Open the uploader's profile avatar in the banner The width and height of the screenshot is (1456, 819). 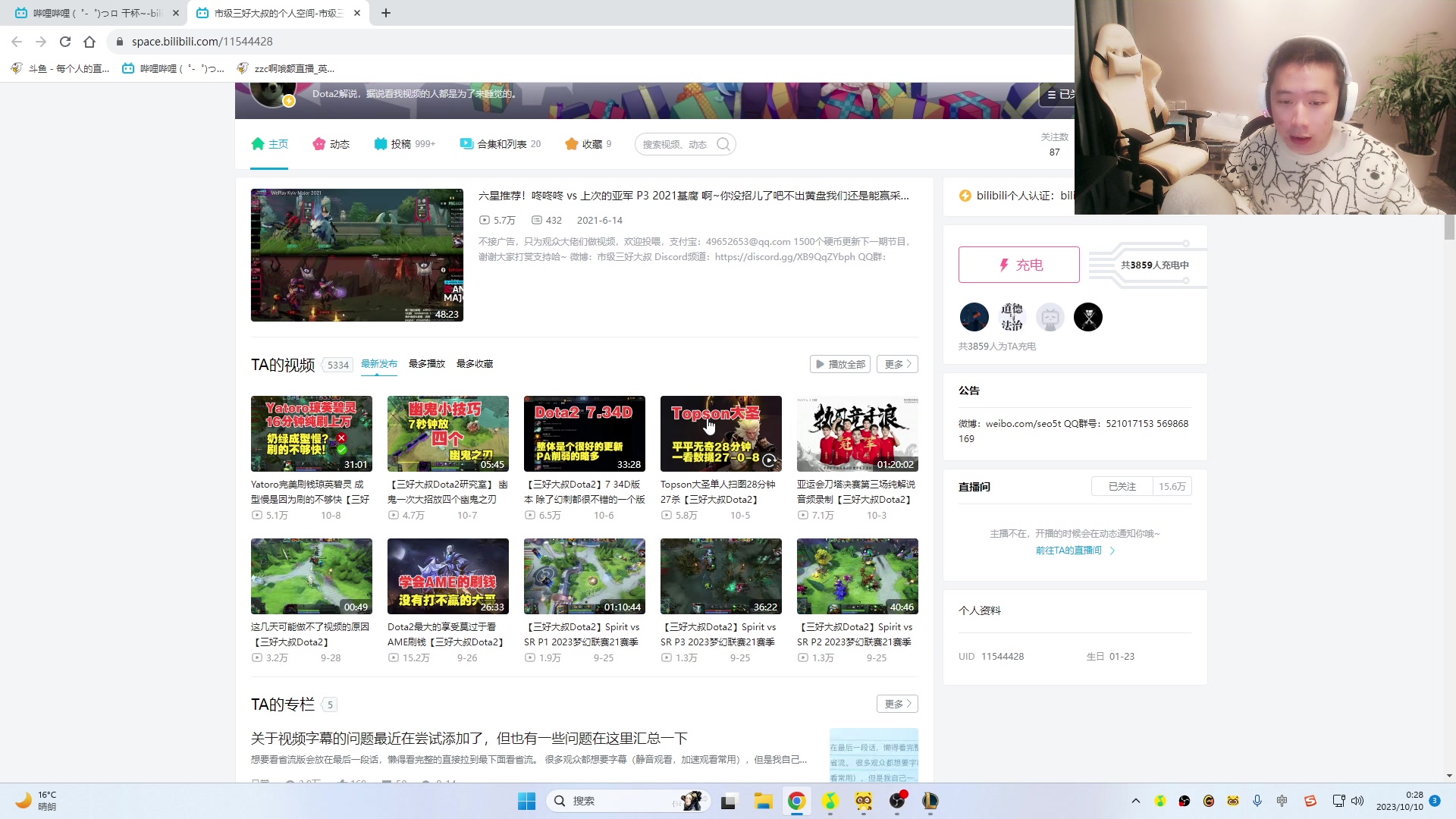tap(272, 95)
